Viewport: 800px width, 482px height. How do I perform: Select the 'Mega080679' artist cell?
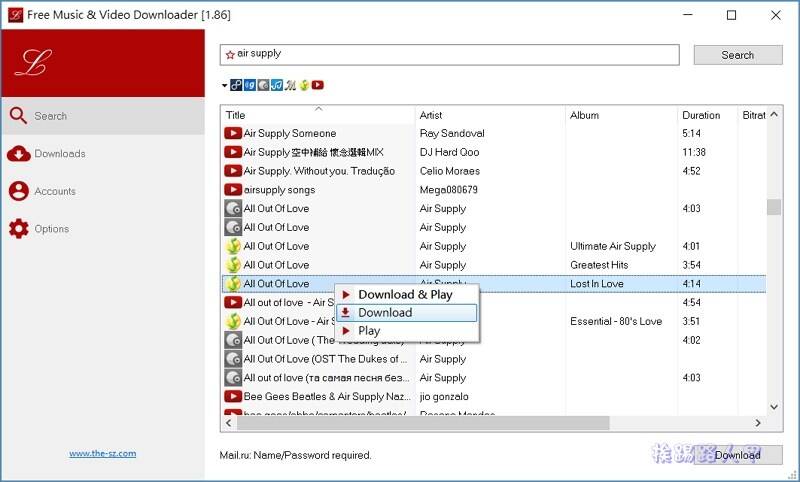(448, 190)
